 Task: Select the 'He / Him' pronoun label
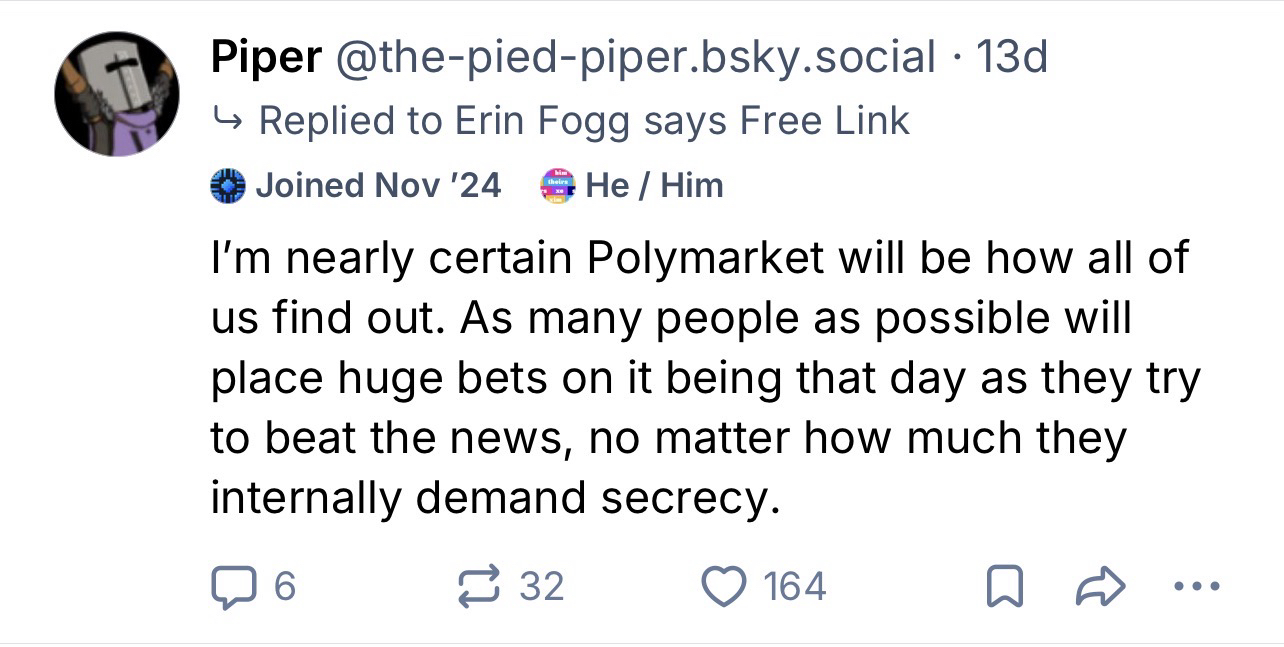coord(653,186)
